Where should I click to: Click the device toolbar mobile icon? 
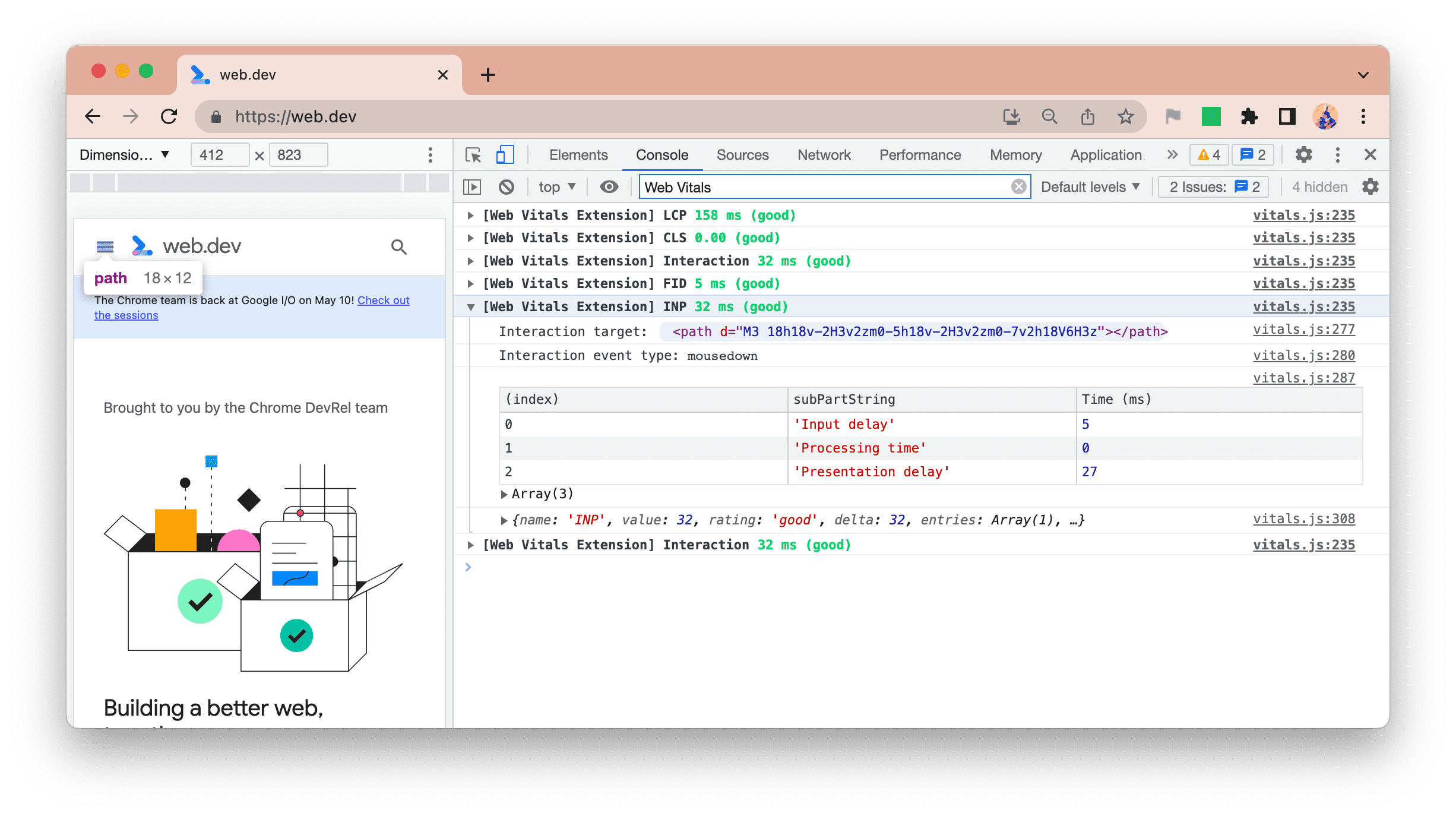(x=504, y=154)
